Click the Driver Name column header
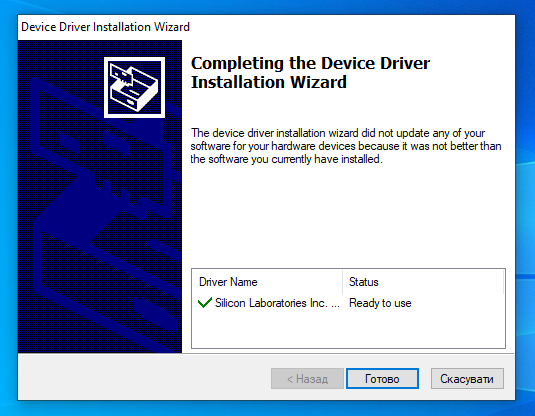 pos(267,282)
